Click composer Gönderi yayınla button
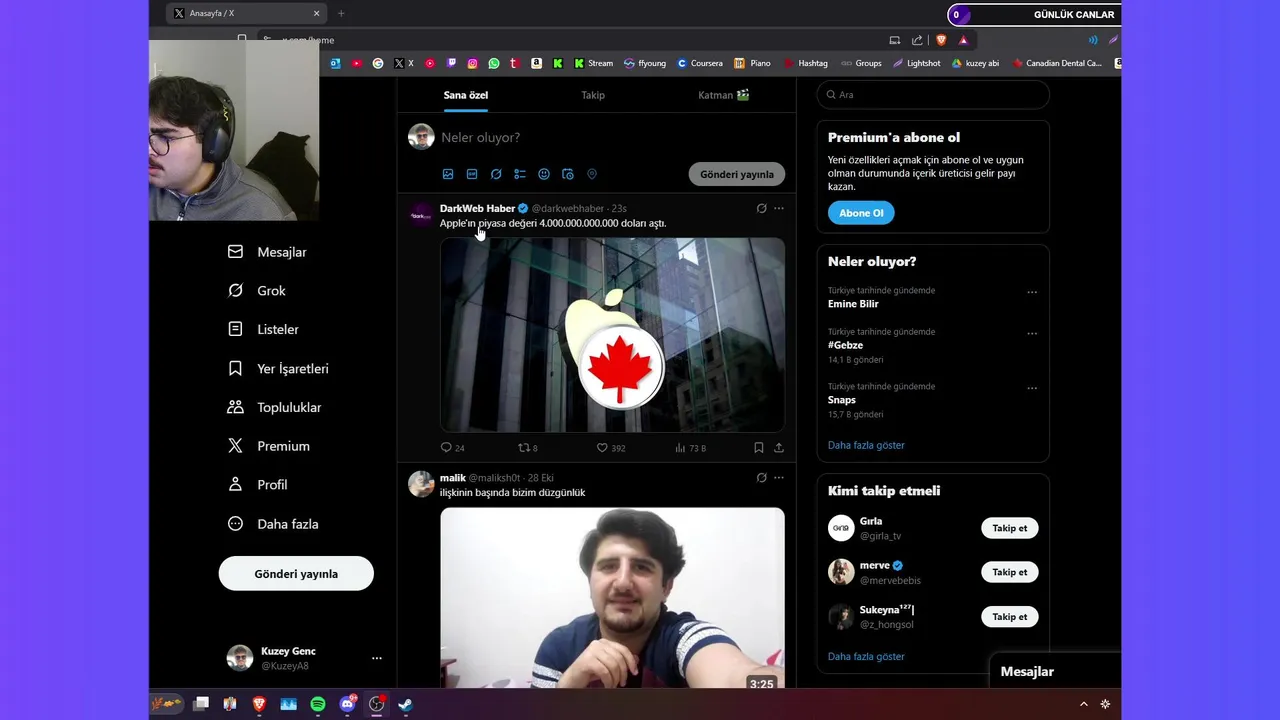 [x=737, y=174]
